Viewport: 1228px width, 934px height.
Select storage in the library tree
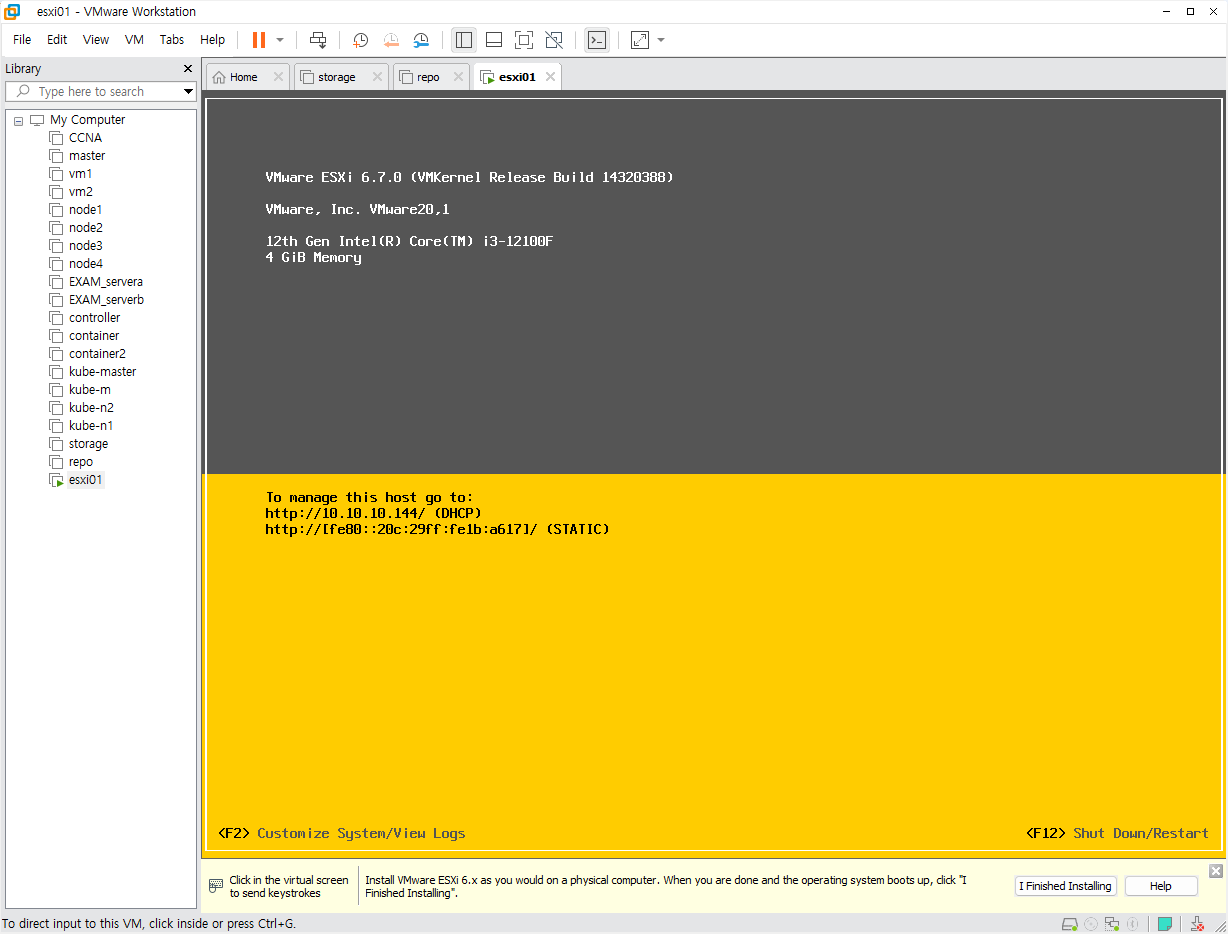88,444
